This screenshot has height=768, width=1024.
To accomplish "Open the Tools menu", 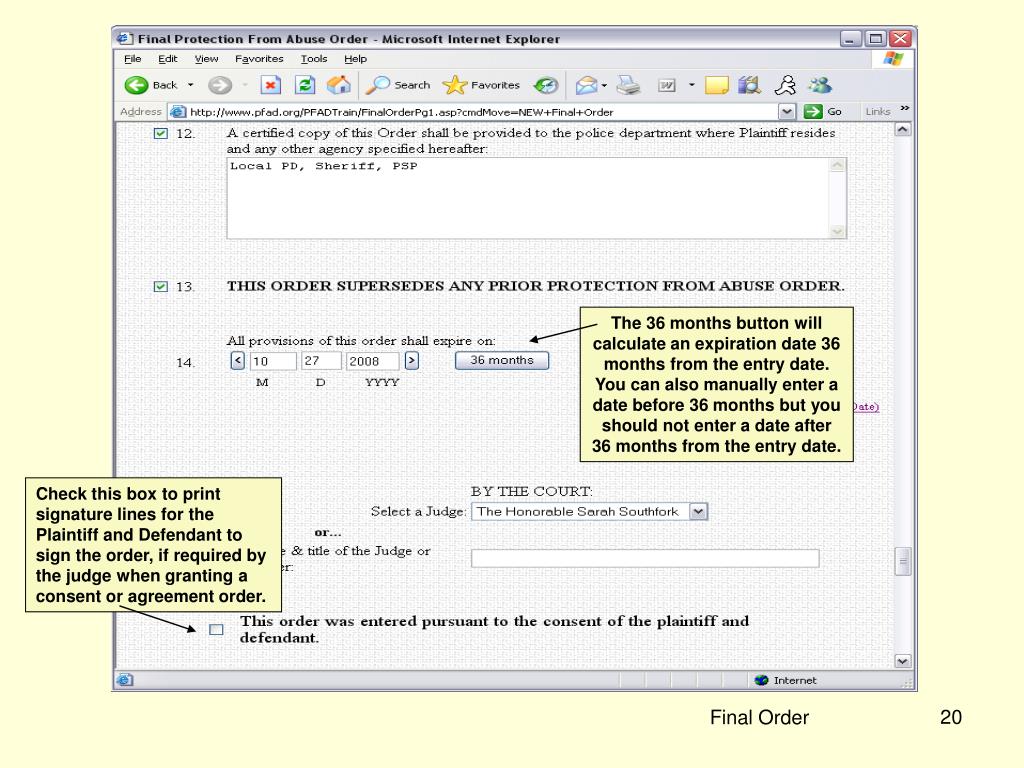I will click(314, 59).
